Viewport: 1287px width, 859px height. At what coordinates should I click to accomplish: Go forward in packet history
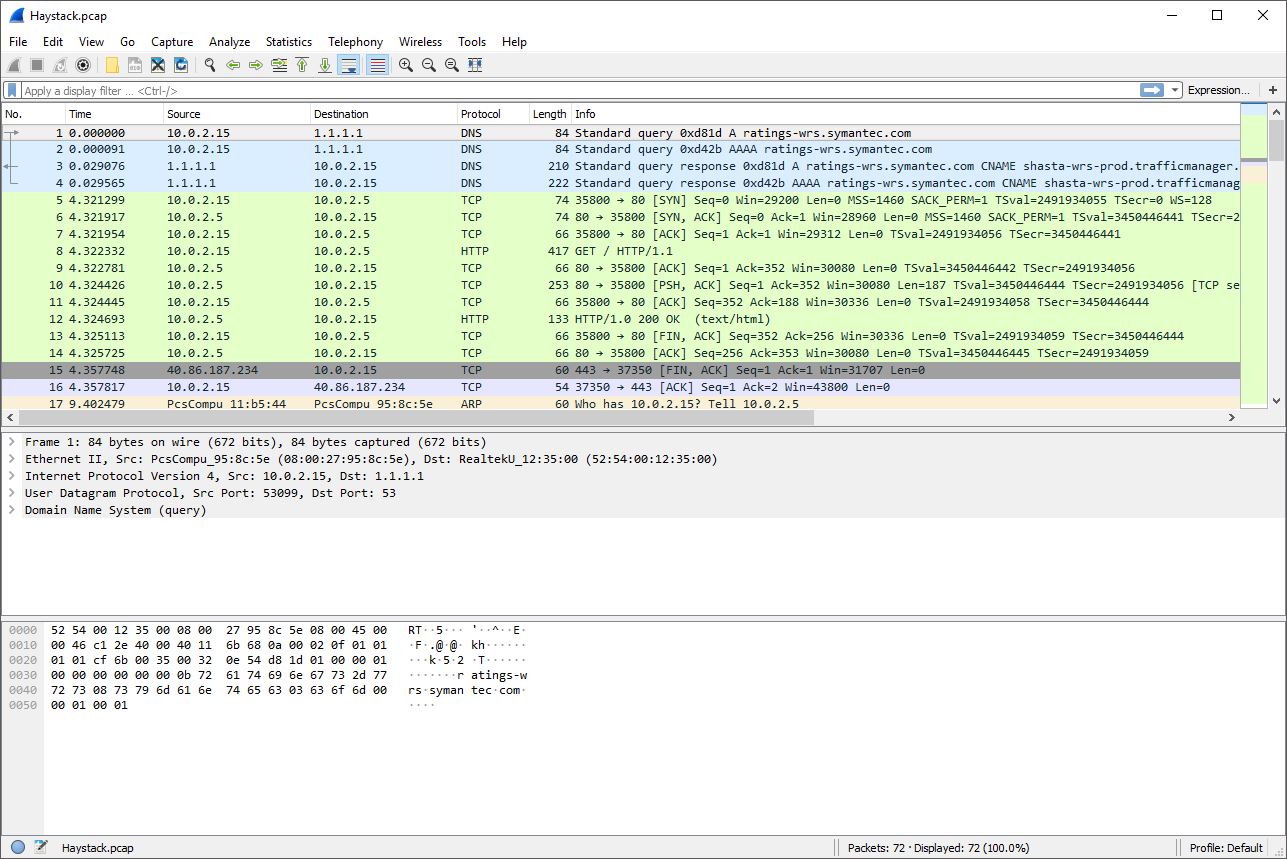256,65
